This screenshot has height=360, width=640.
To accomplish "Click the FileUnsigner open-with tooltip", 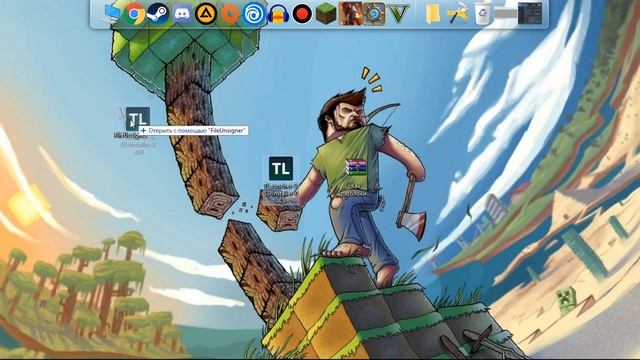I will 193,131.
